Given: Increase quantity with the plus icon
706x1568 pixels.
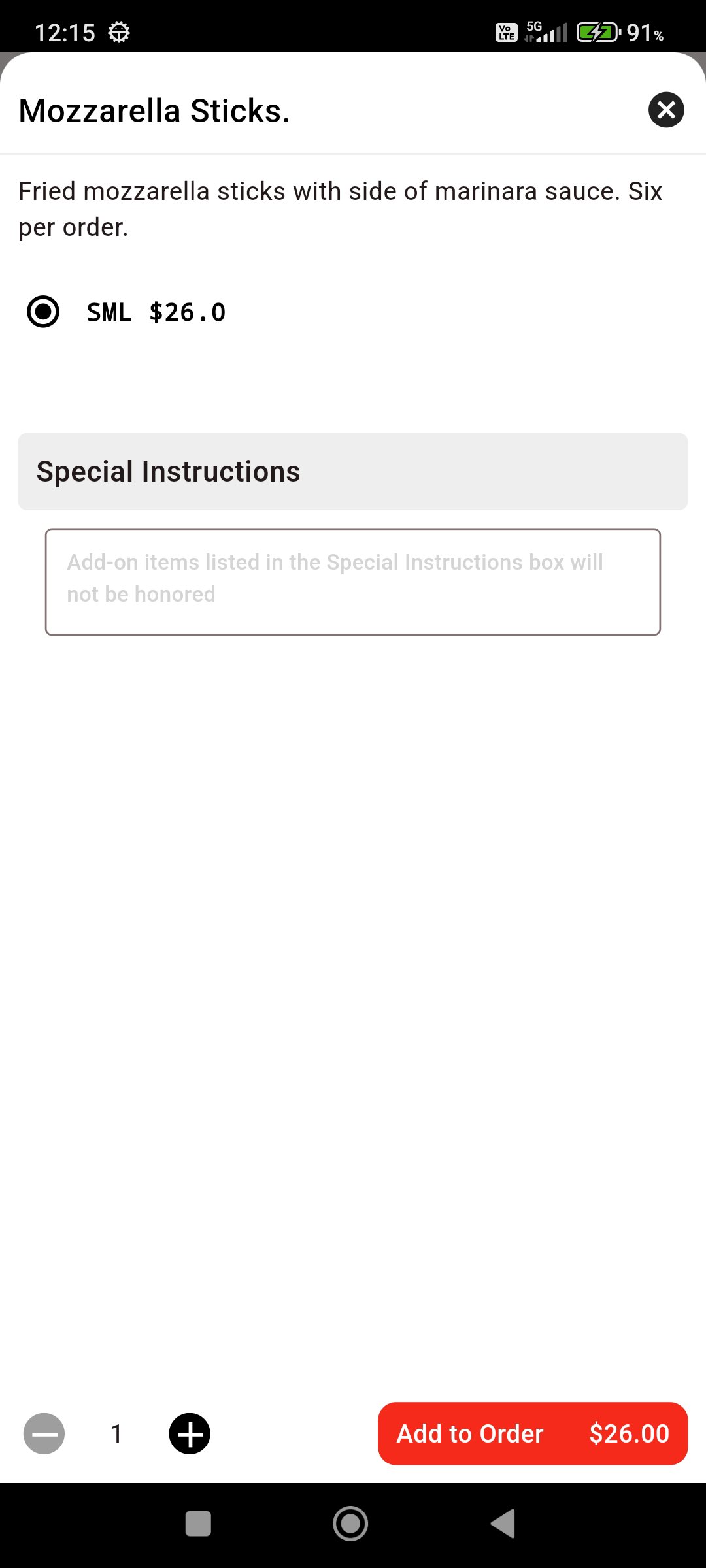Looking at the screenshot, I should coord(190,1433).
